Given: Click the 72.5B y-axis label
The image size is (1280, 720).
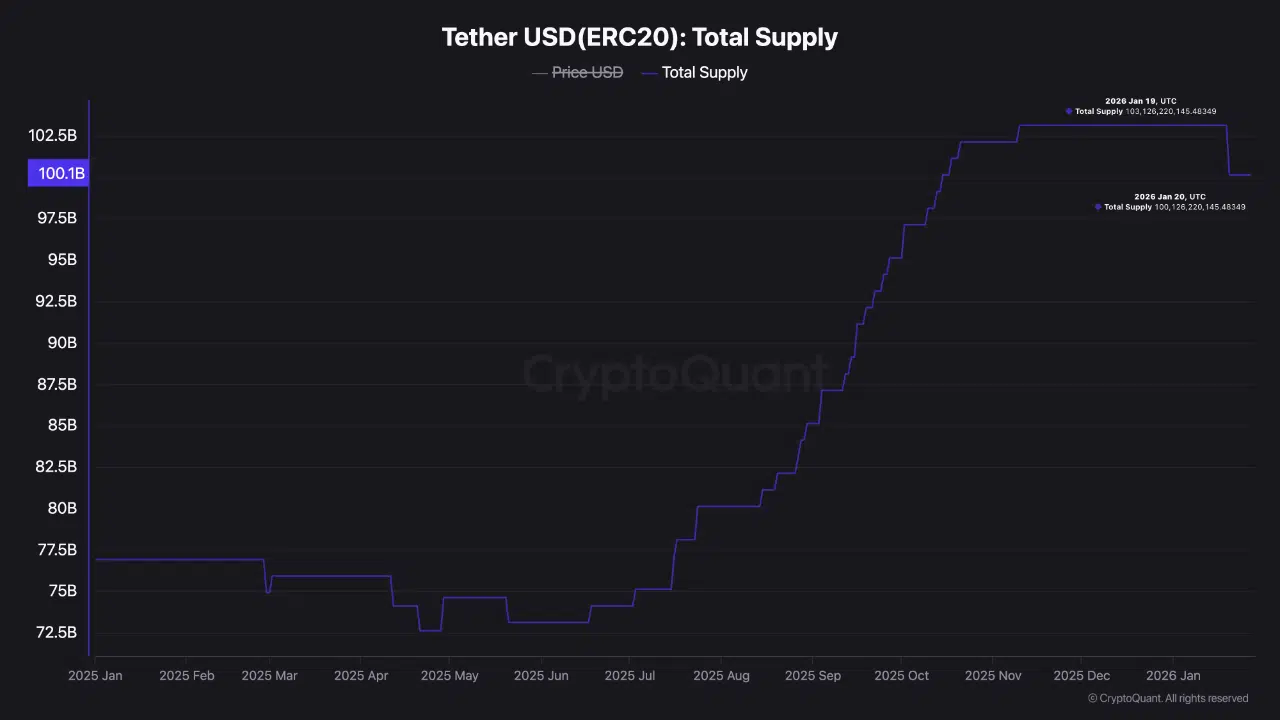Looking at the screenshot, I should coord(55,633).
